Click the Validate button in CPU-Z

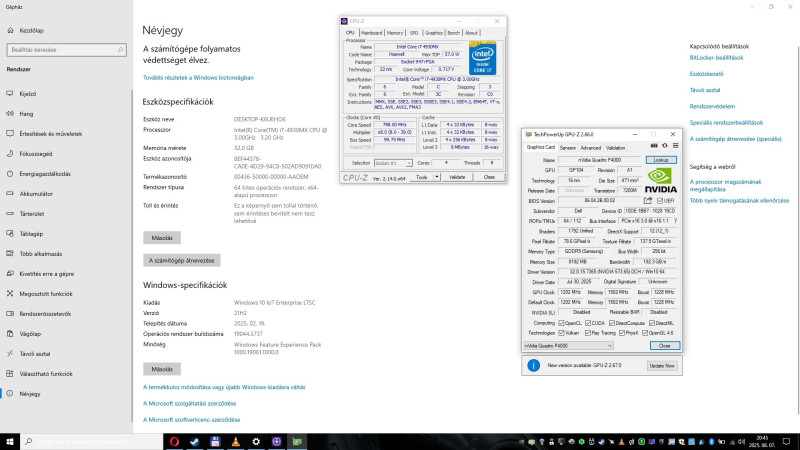(457, 177)
